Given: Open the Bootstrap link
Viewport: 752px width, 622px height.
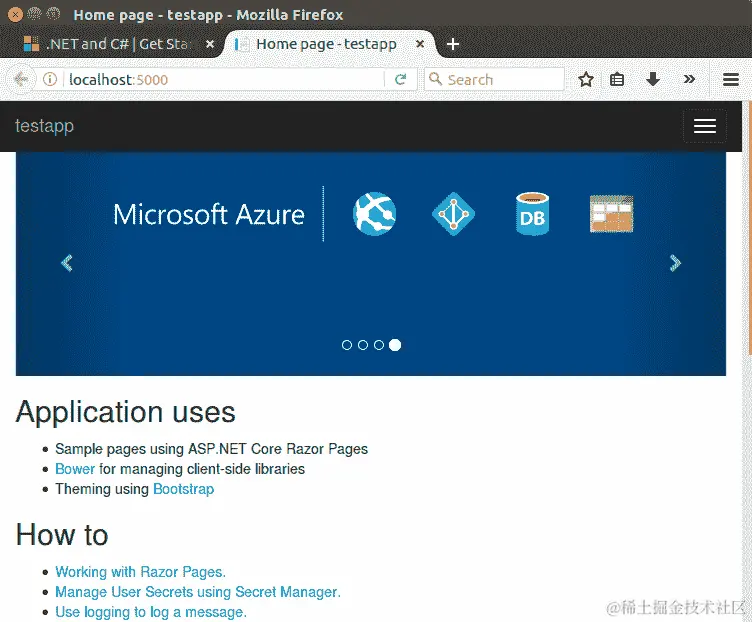Looking at the screenshot, I should (x=184, y=489).
